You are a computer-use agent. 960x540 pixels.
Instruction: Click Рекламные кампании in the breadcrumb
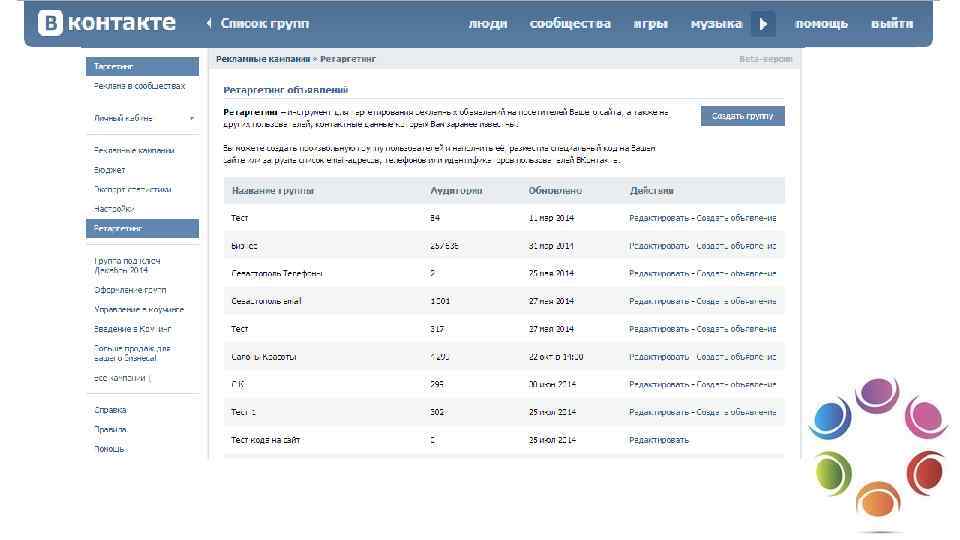[263, 59]
